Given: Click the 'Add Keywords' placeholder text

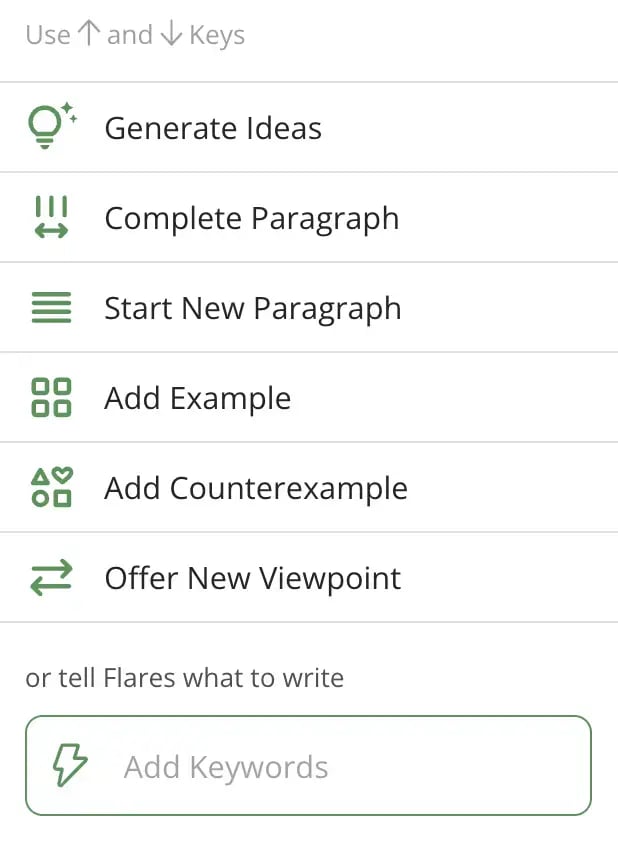Looking at the screenshot, I should click(226, 767).
